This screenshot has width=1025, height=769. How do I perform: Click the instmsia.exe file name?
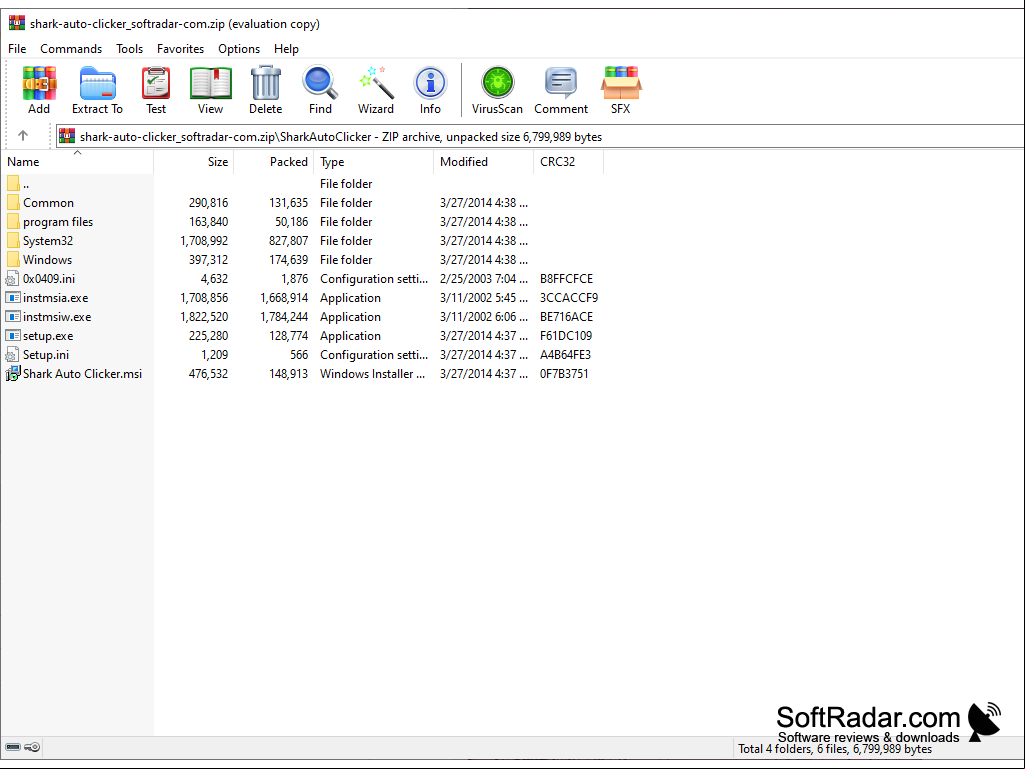point(56,298)
